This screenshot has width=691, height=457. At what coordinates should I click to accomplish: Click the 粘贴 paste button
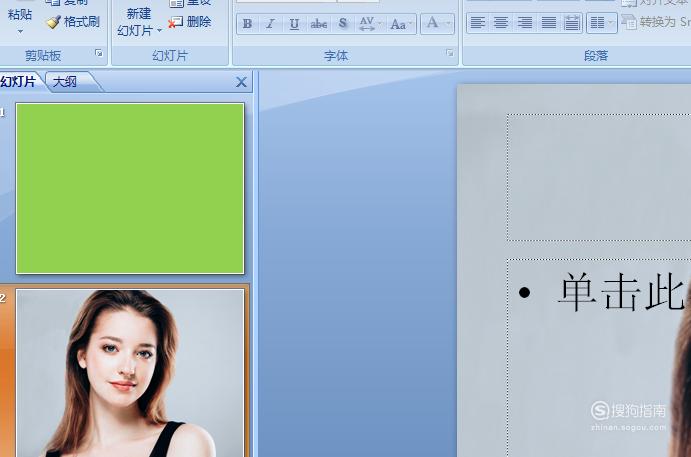(x=20, y=15)
